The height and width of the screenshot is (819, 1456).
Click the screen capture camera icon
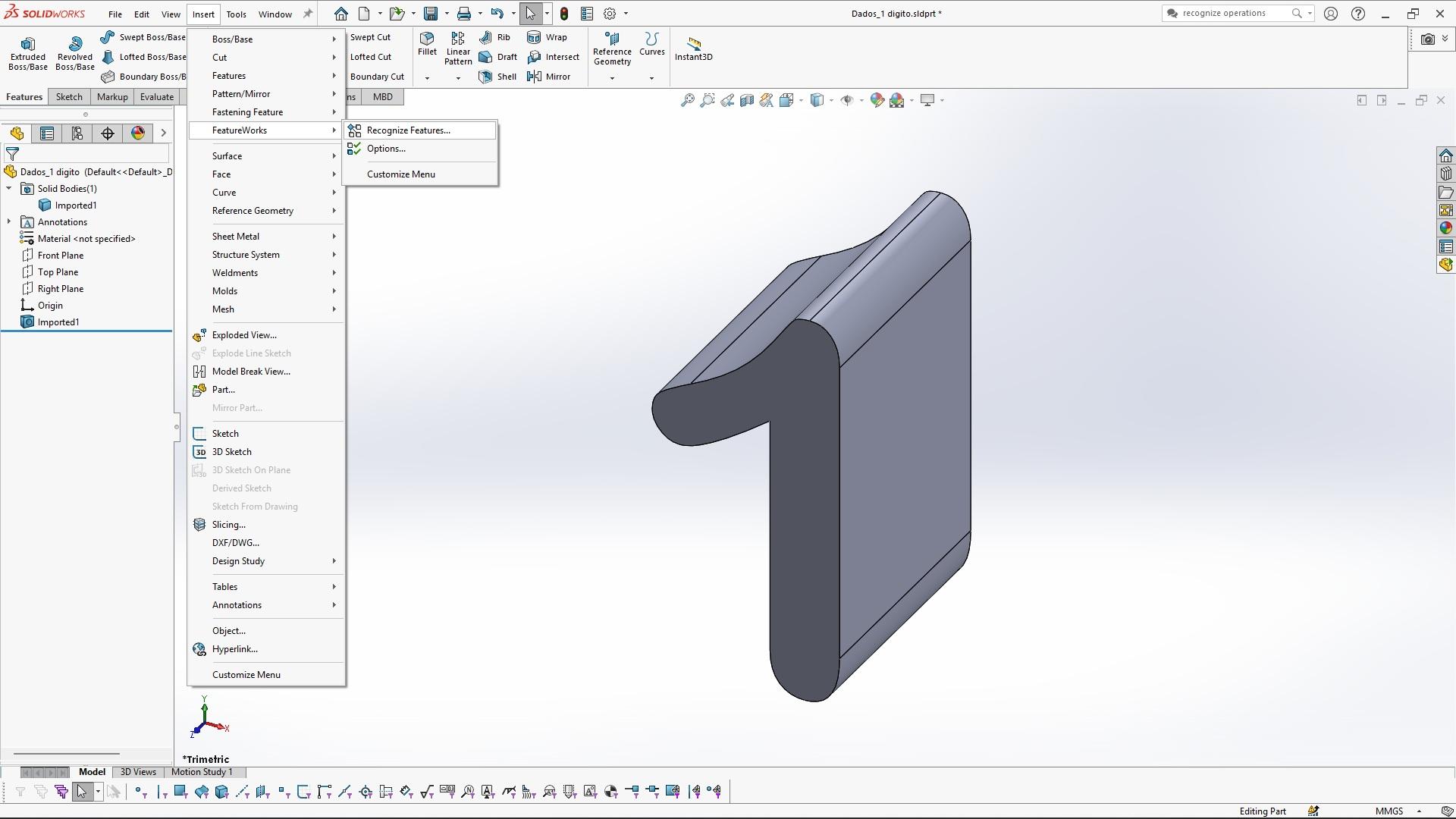pos(1428,39)
